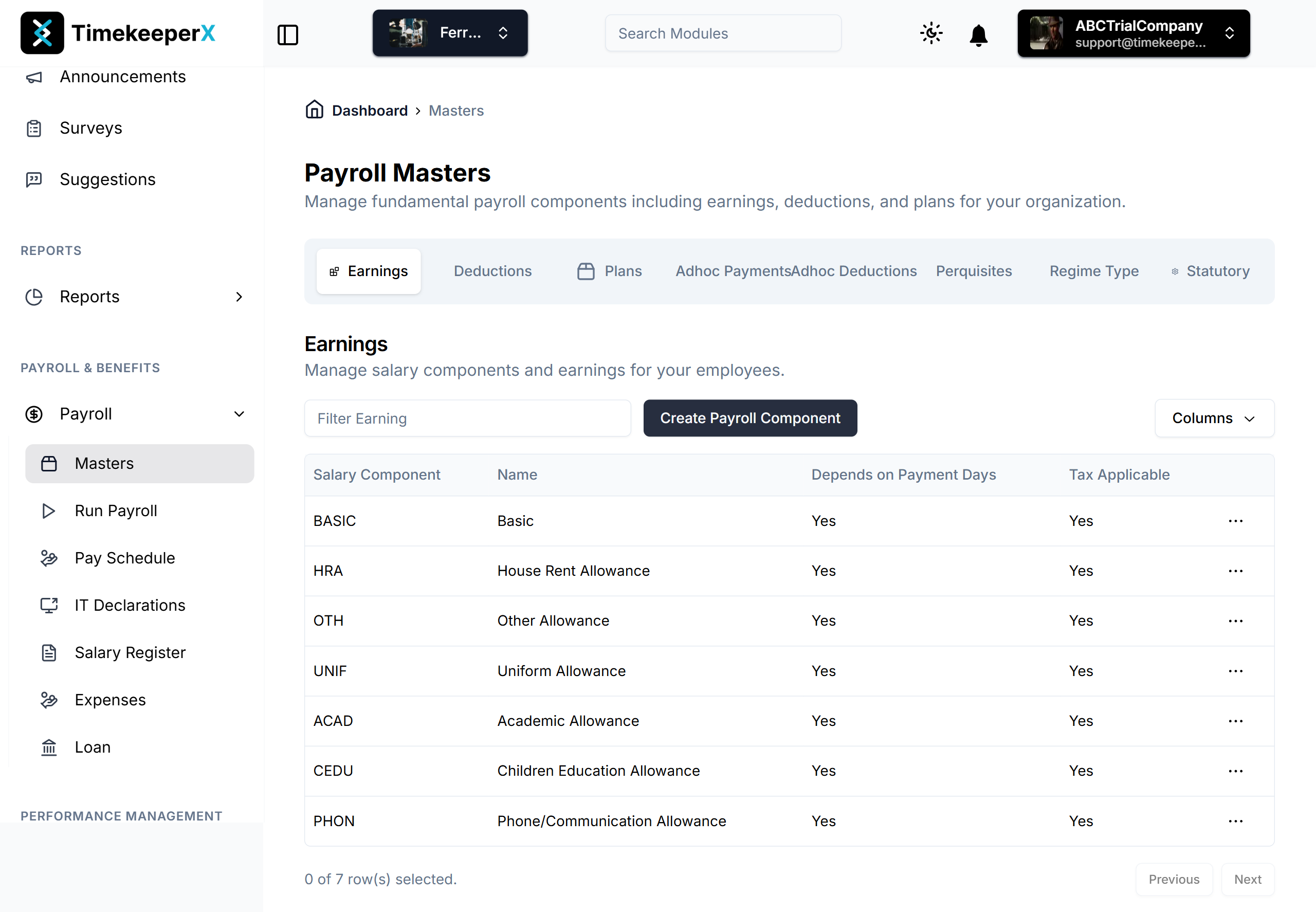Open the Statutory tab

pos(1218,271)
